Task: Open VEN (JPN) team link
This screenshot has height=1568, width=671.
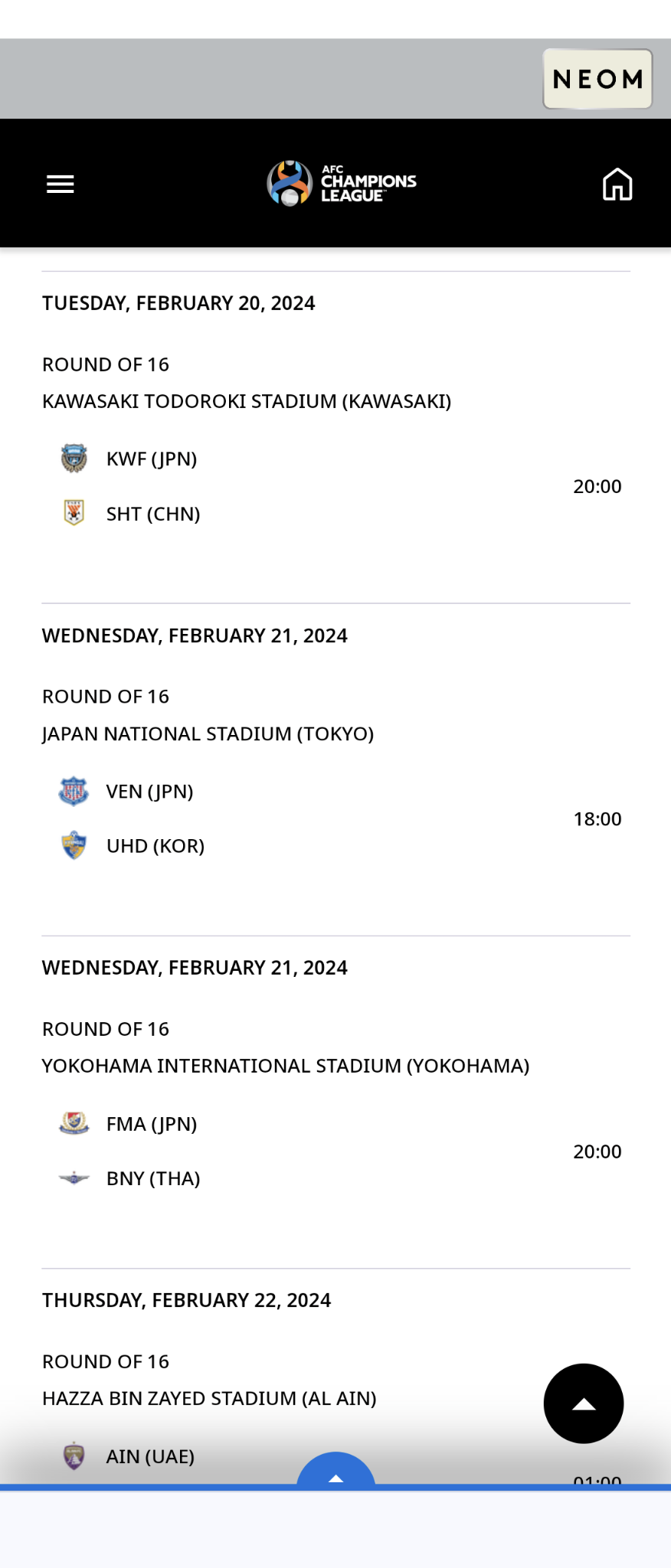Action: click(149, 791)
